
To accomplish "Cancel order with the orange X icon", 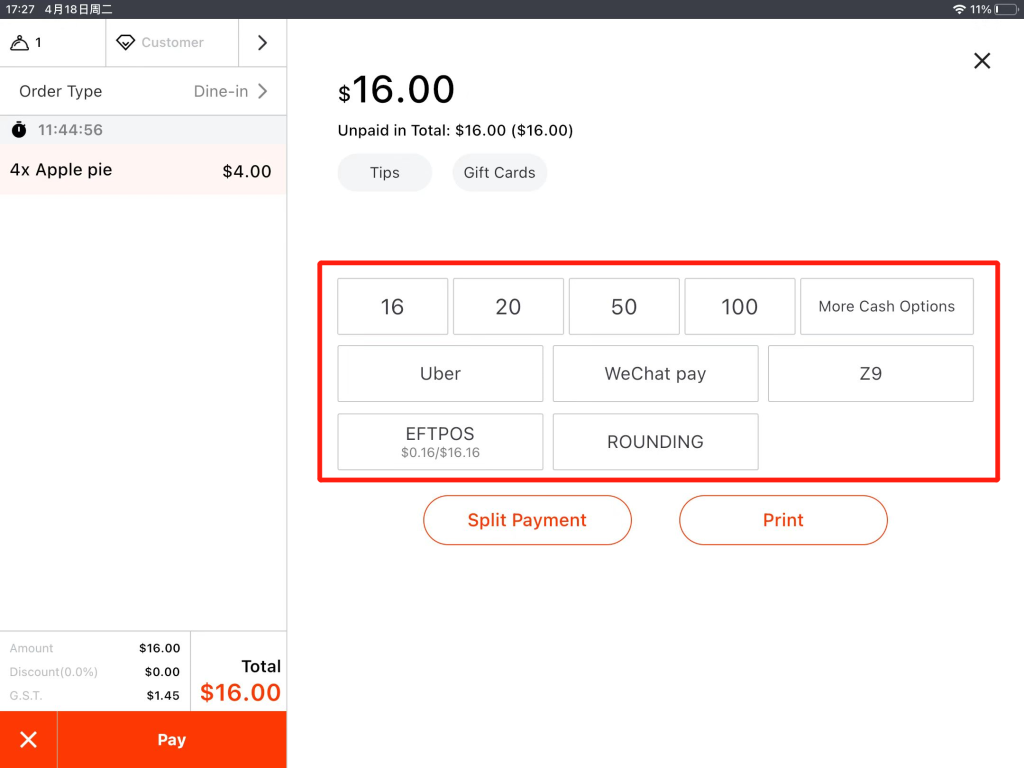I will click(29, 740).
